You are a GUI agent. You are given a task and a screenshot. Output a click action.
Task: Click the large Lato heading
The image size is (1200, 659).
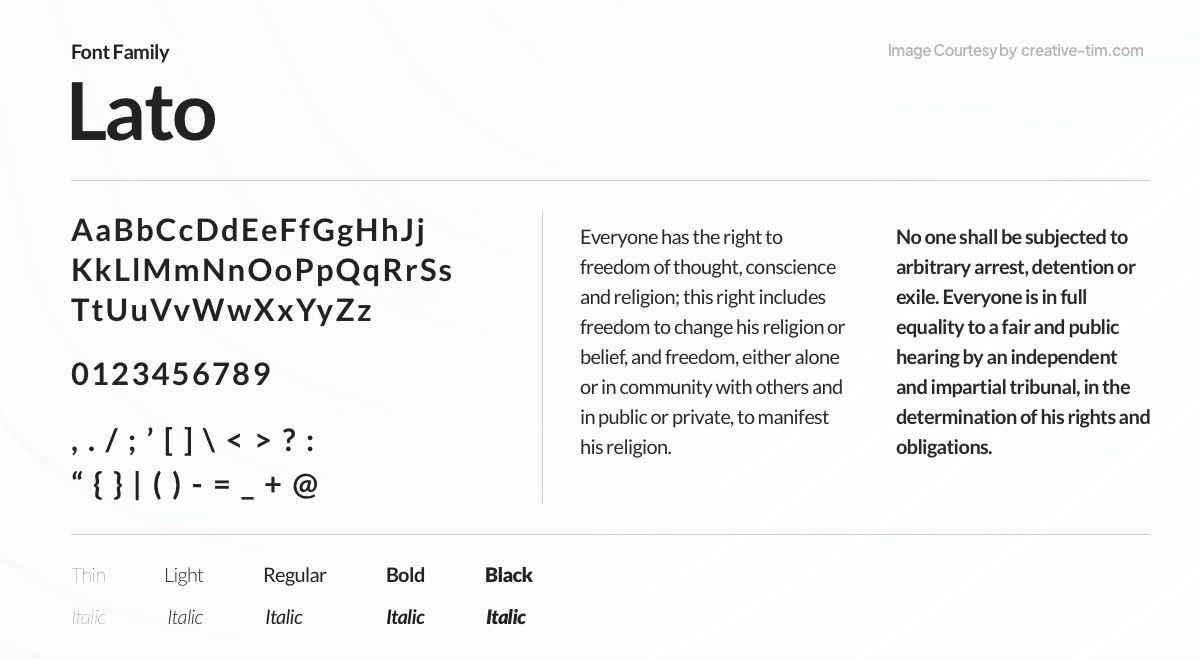[x=142, y=112]
